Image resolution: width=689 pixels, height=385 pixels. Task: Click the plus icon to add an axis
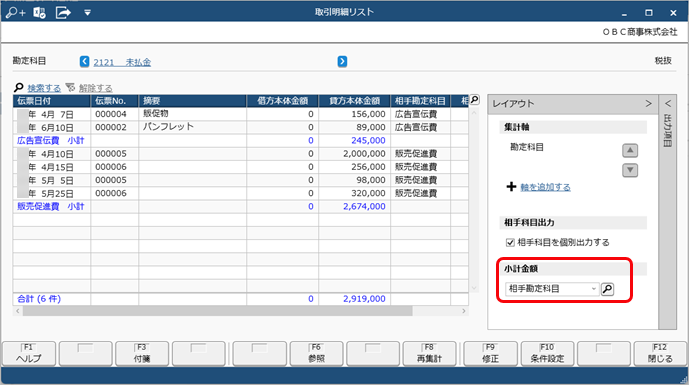(x=511, y=187)
